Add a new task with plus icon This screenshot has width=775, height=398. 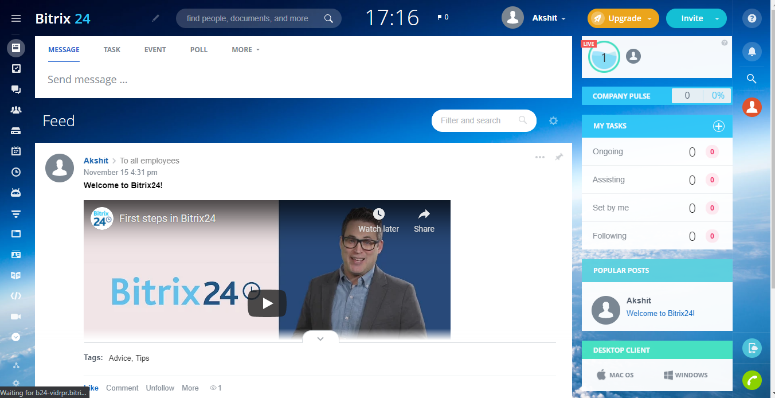point(718,126)
